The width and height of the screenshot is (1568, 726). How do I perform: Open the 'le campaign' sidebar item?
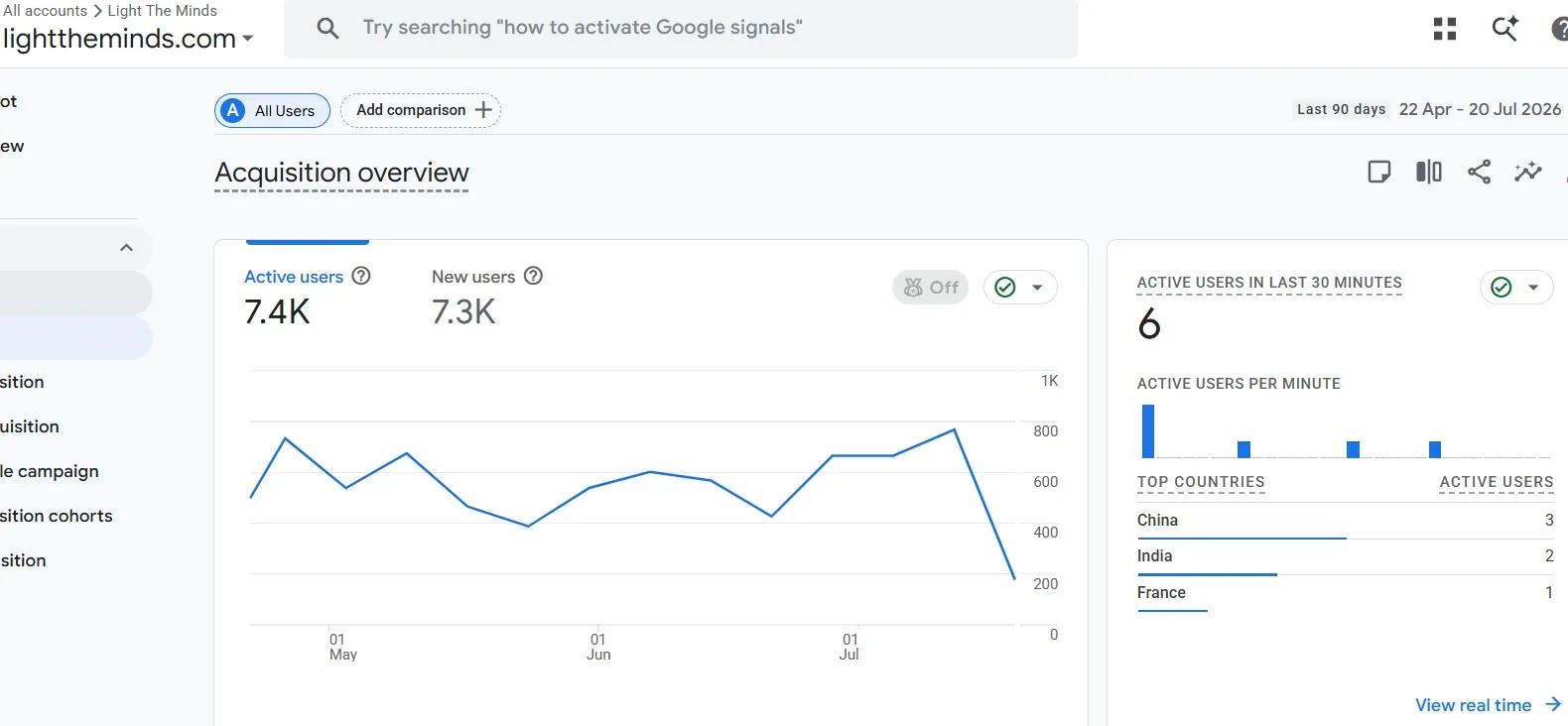click(50, 471)
